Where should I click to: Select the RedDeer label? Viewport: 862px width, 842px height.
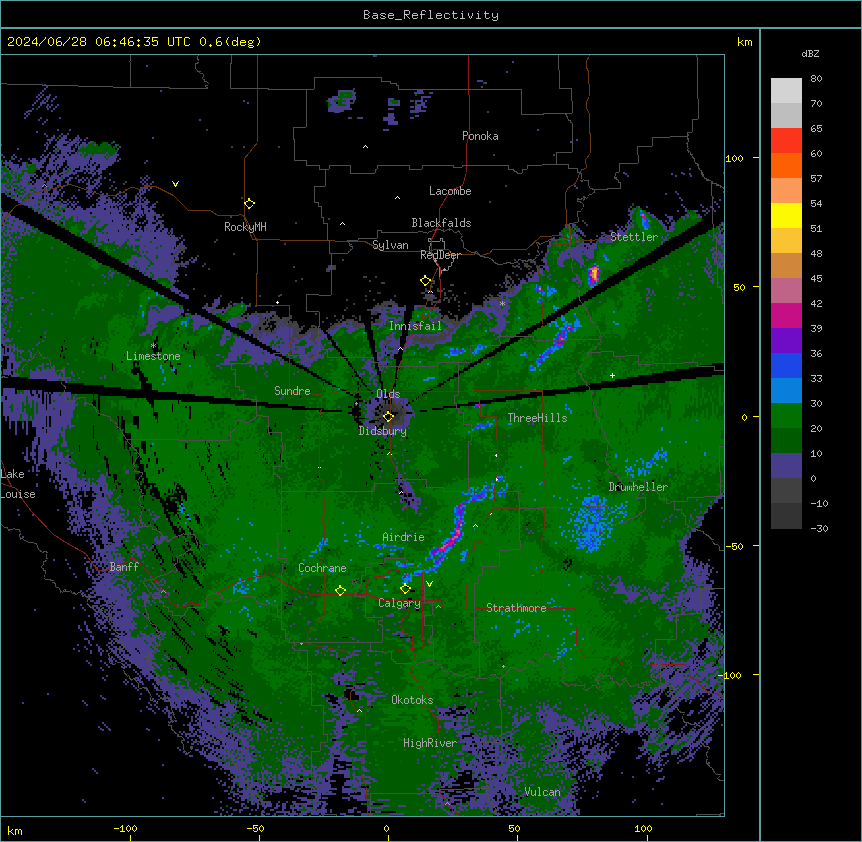click(440, 255)
